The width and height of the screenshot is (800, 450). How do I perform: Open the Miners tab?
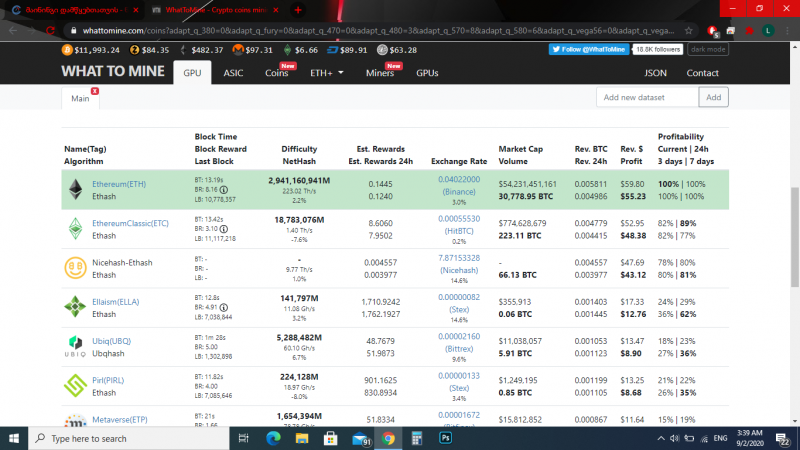point(380,73)
